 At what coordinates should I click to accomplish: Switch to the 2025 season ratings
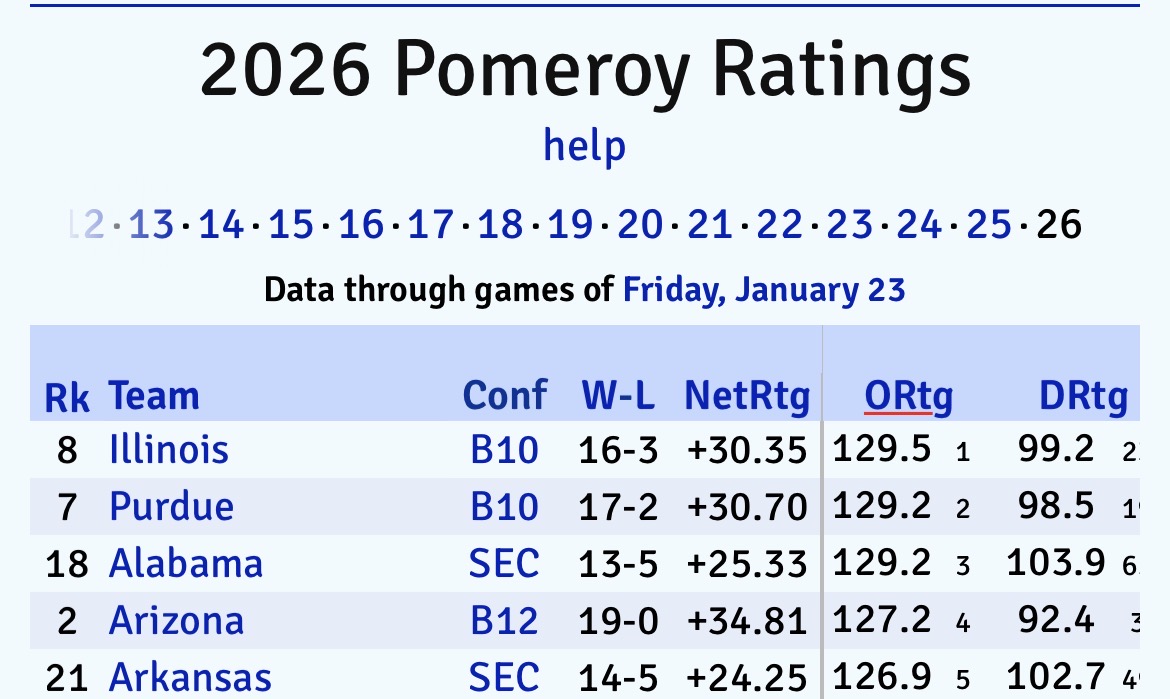coord(988,225)
